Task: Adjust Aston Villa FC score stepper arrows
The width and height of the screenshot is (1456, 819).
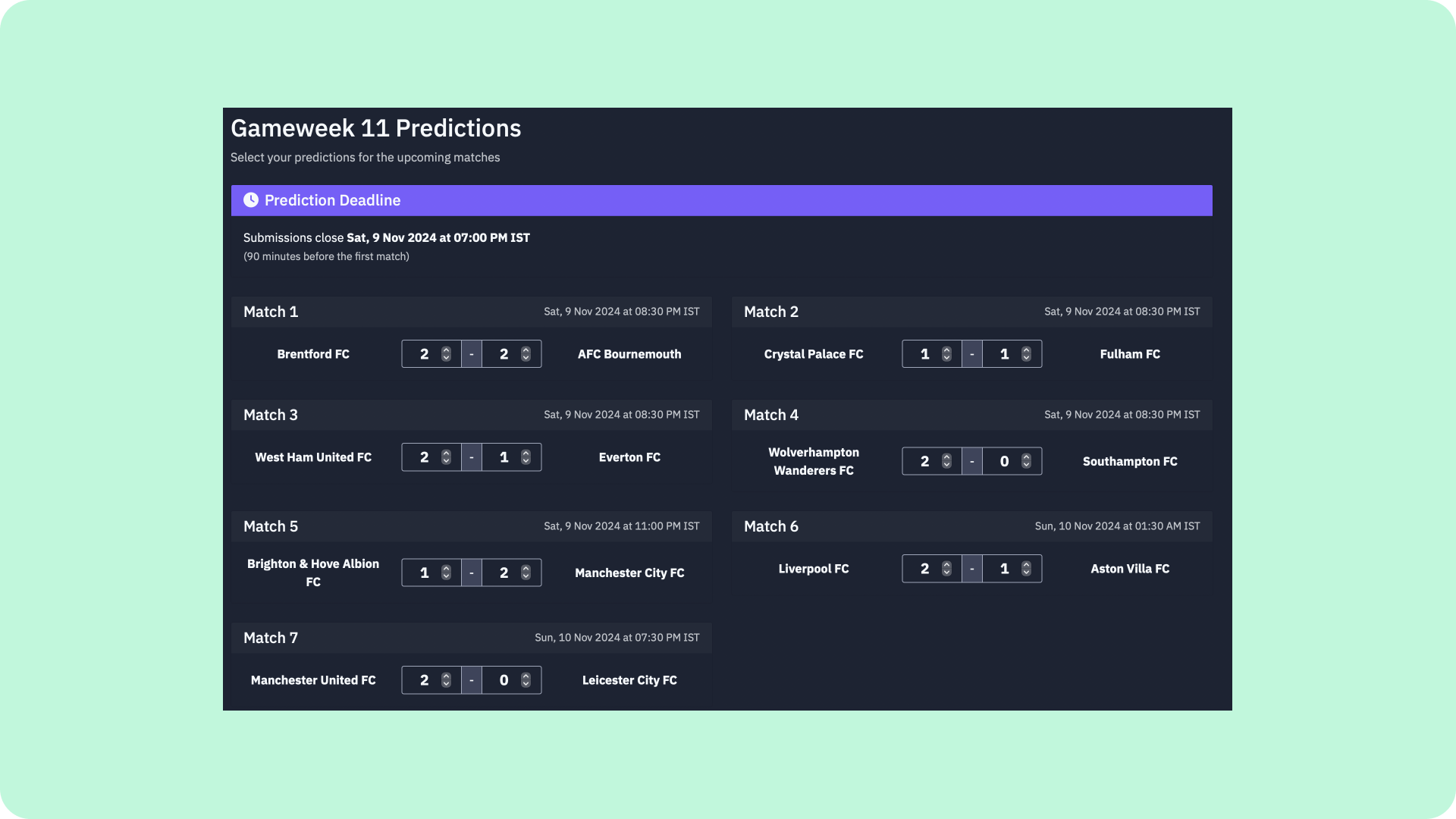Action: click(1026, 569)
